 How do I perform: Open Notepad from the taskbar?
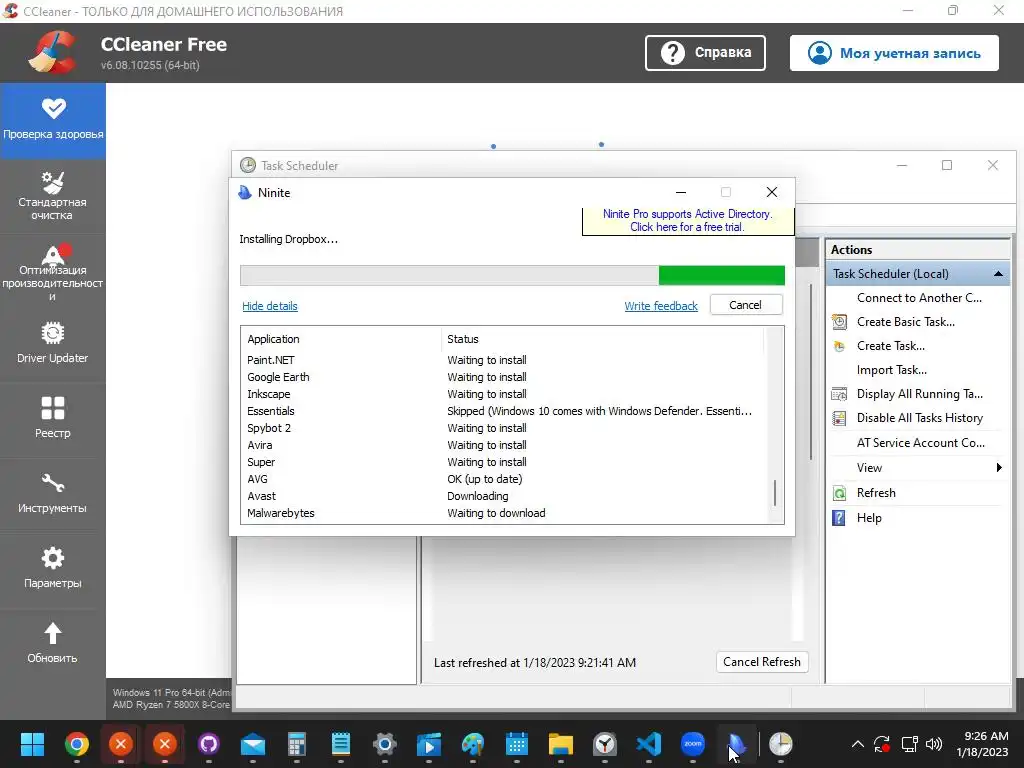pos(340,744)
